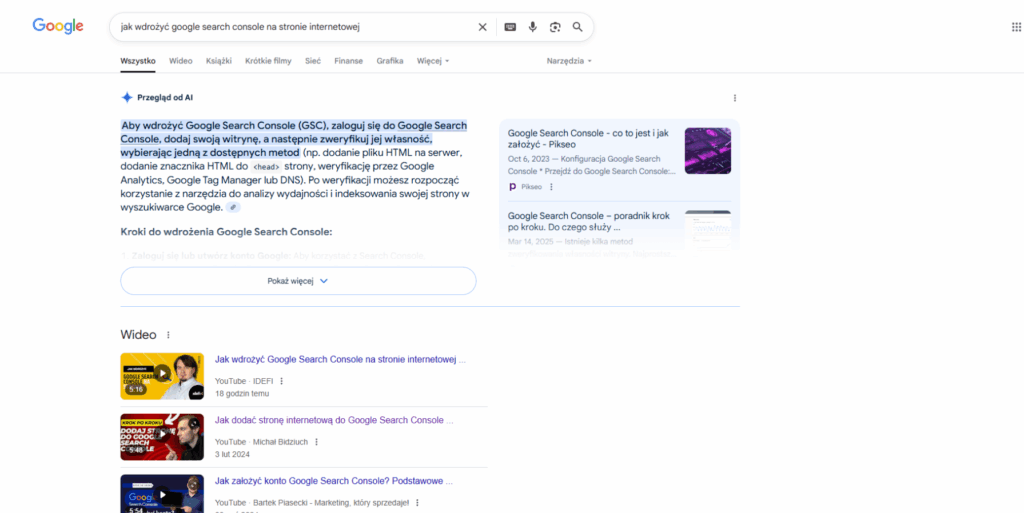Play the Bartek Piasecki video thumbnail

click(x=162, y=493)
